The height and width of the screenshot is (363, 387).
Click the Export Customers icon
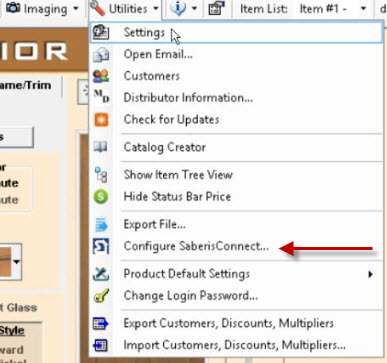point(101,323)
